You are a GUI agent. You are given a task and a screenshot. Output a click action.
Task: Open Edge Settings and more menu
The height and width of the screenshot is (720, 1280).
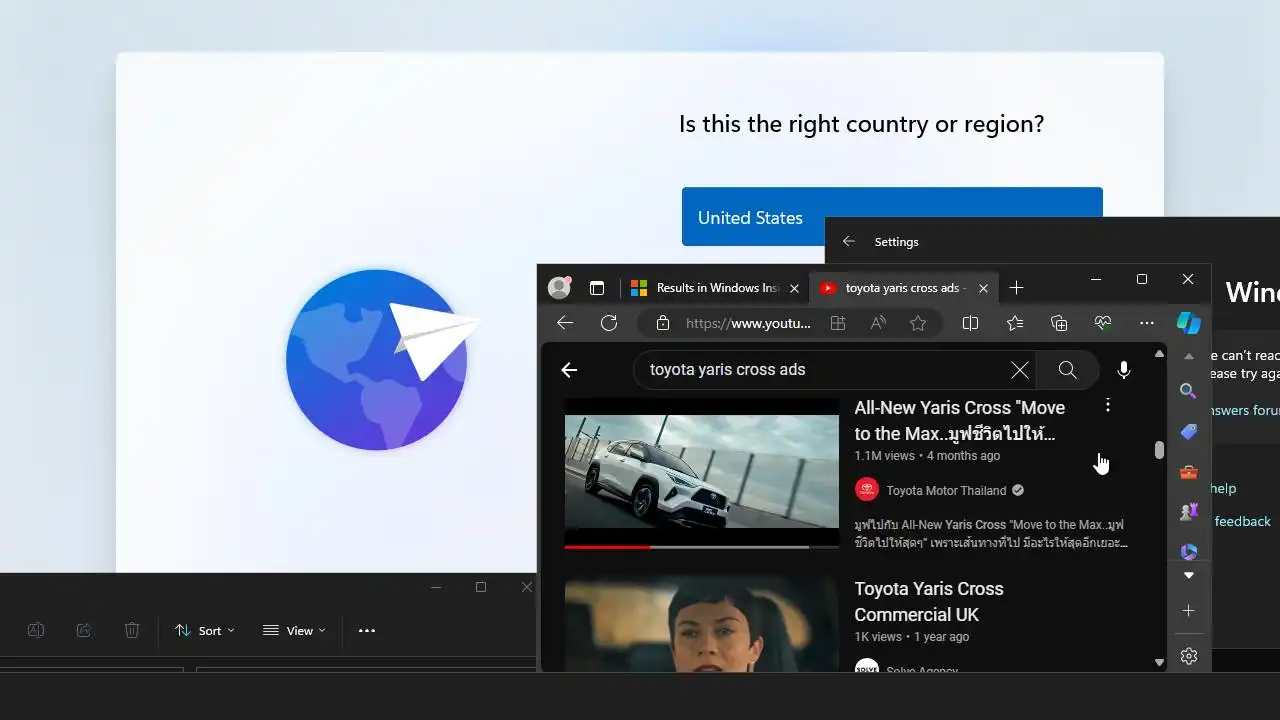[x=1147, y=323]
